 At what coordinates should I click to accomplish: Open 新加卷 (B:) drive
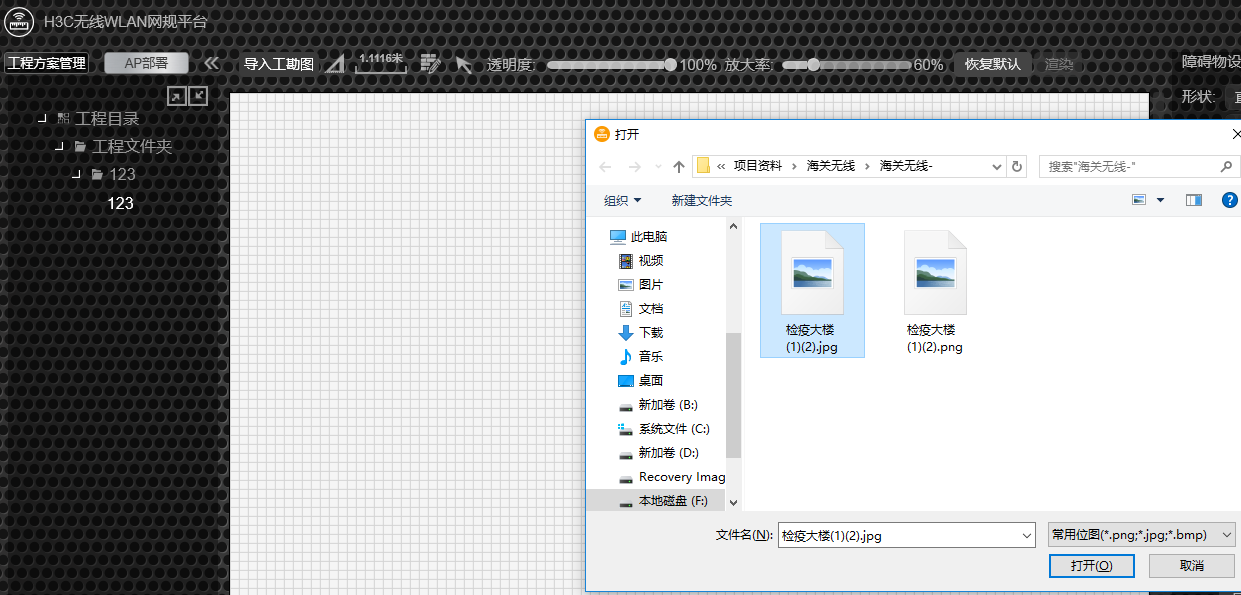pos(658,404)
